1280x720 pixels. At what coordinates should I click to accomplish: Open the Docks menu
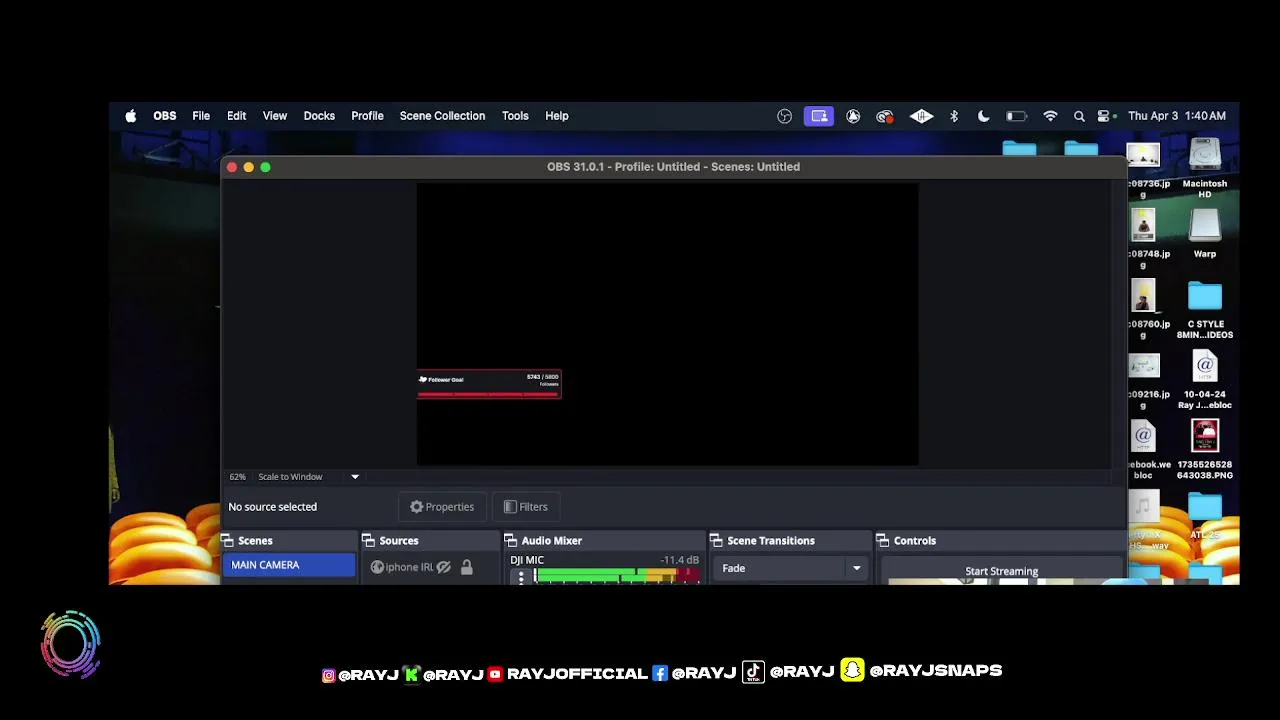(x=319, y=116)
